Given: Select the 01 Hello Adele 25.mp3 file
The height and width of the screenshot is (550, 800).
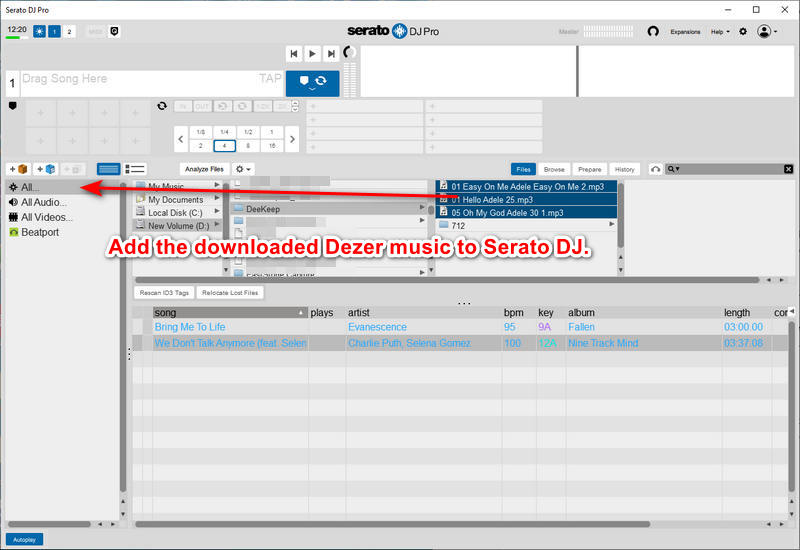Looking at the screenshot, I should [526, 199].
